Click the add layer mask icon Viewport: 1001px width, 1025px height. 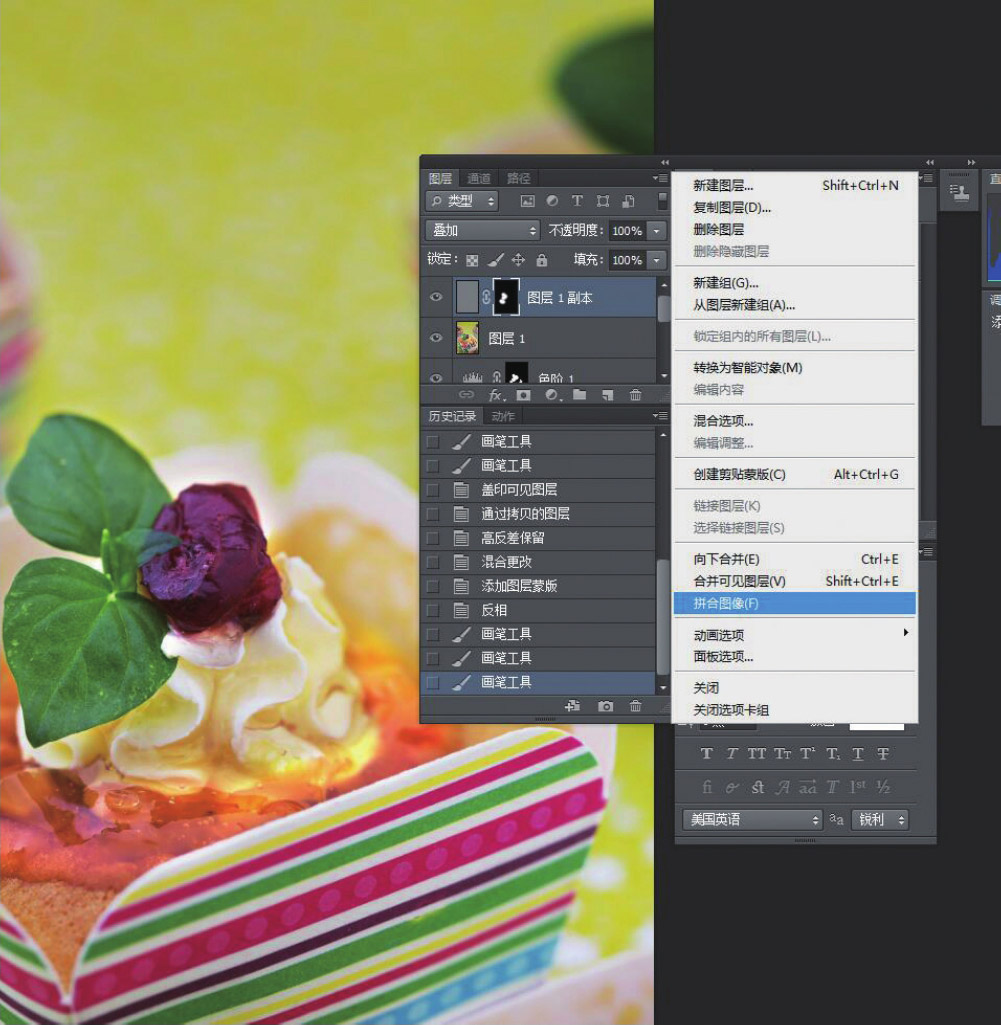pos(523,395)
